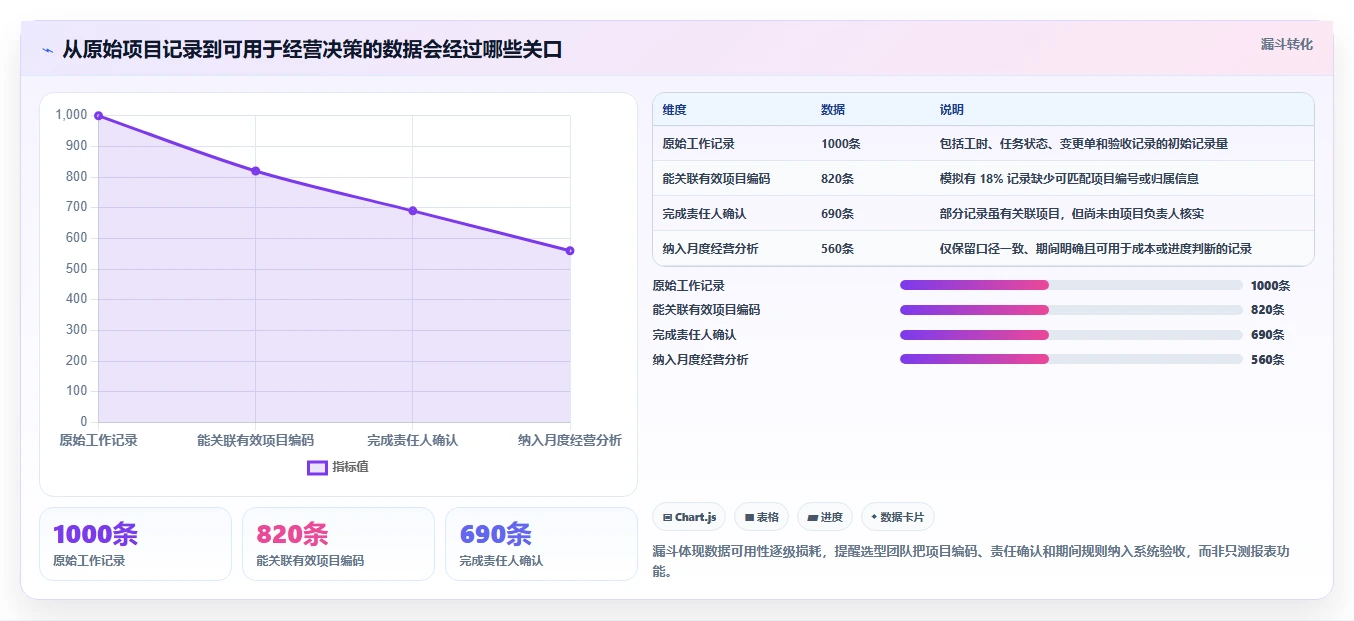1354x621 pixels.
Task: Click the 1000条 value beside progress bar
Action: pyautogui.click(x=1270, y=285)
